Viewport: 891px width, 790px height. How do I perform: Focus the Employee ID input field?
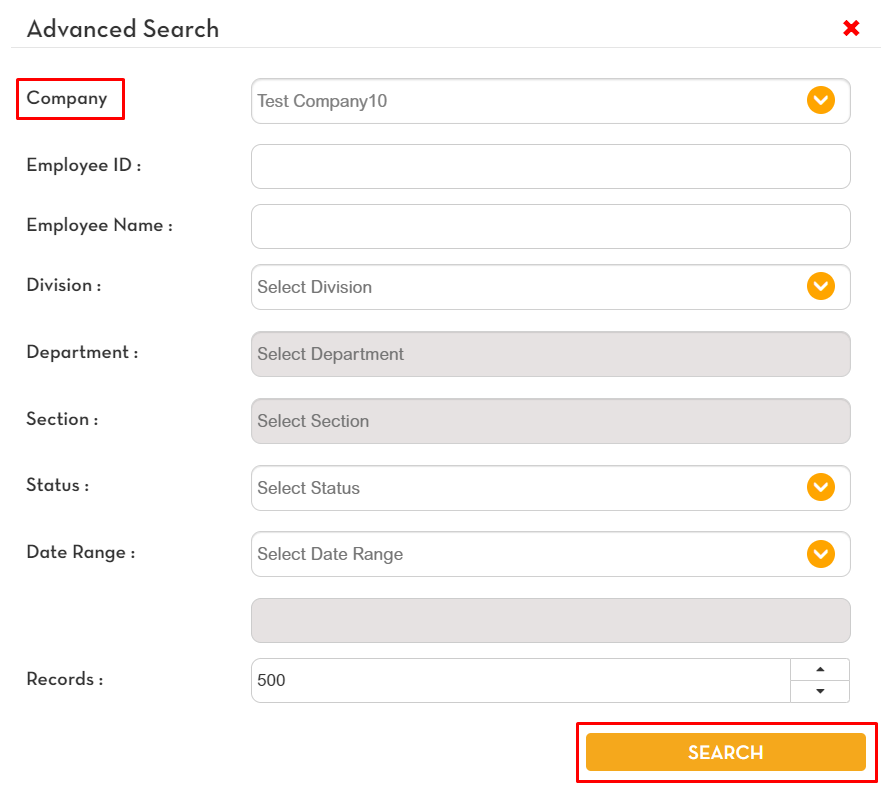tap(550, 167)
